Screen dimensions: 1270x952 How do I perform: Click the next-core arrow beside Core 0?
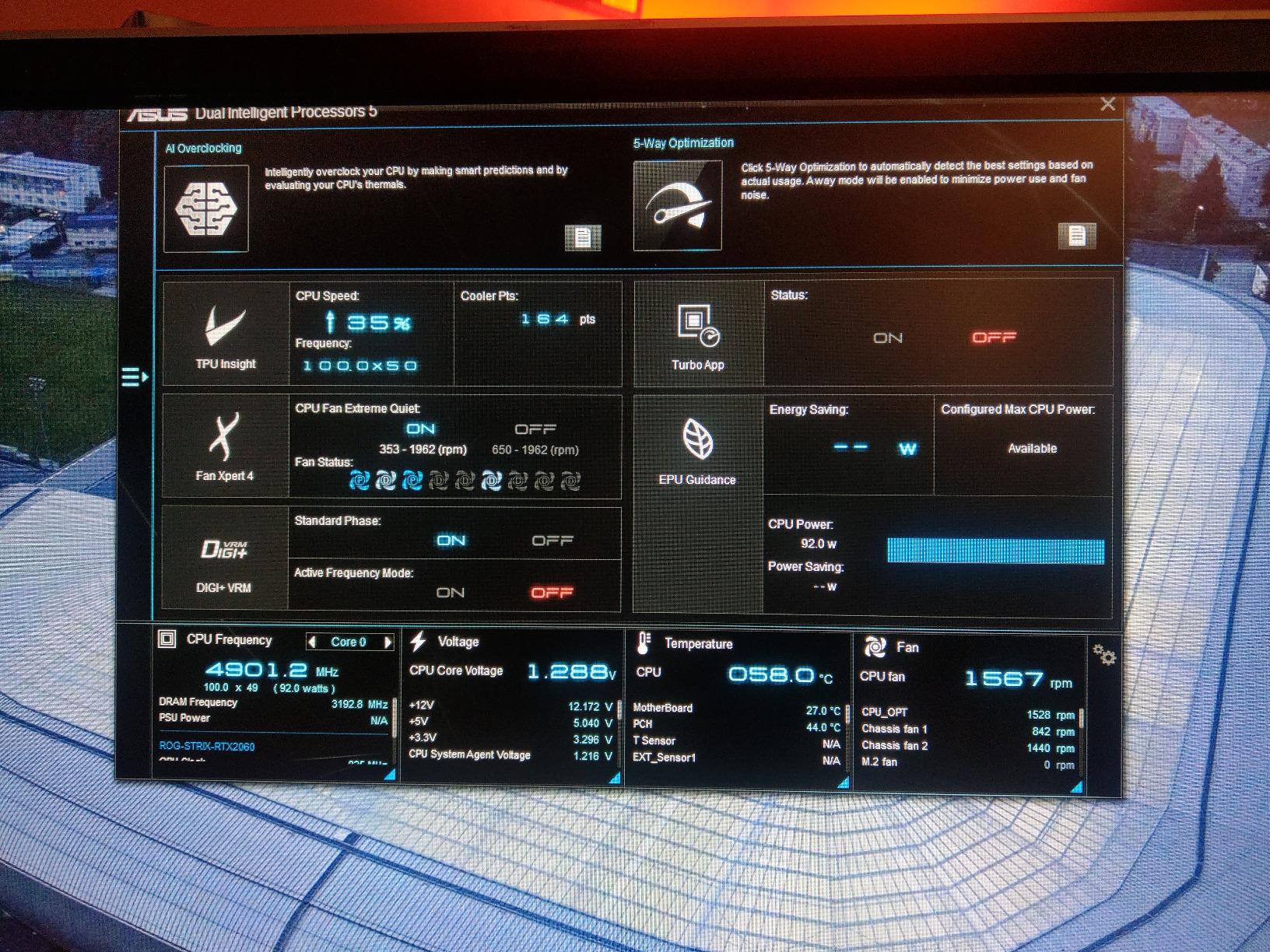388,642
